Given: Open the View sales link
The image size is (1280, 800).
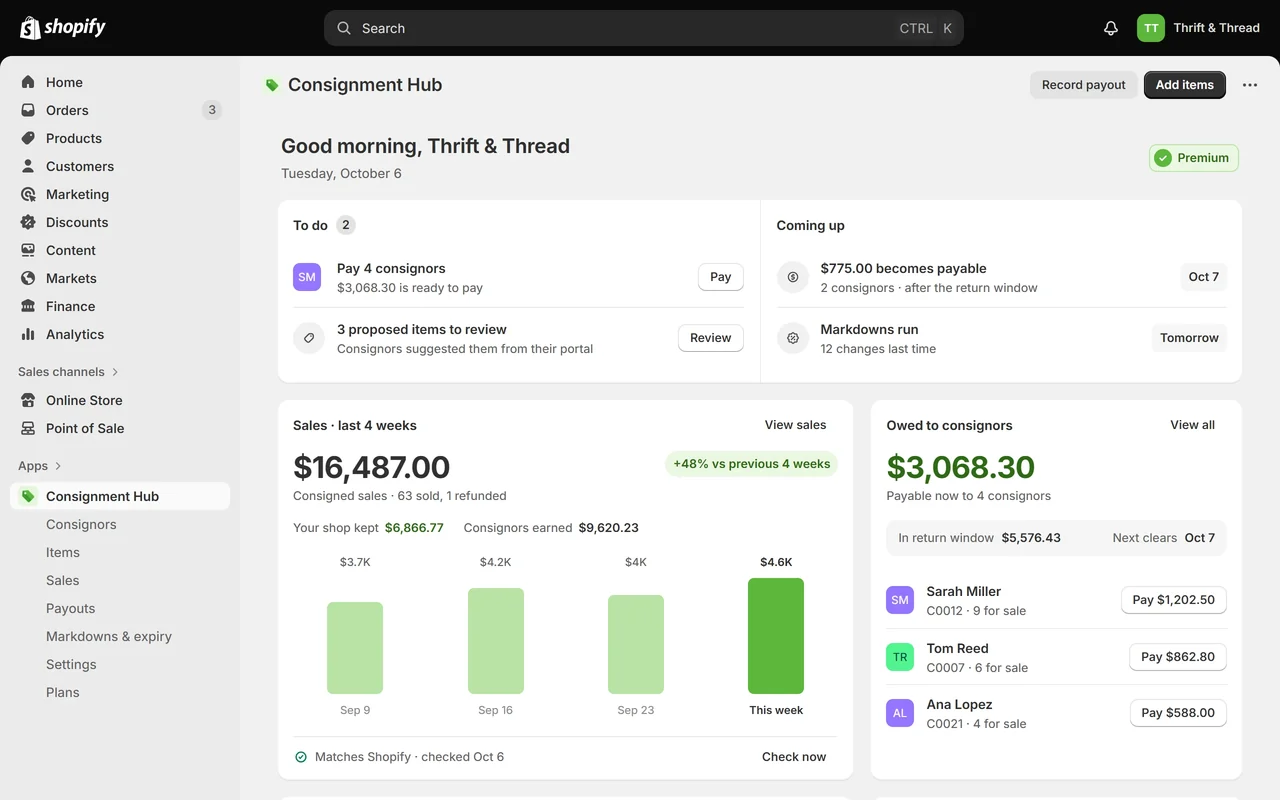Looking at the screenshot, I should [x=796, y=425].
